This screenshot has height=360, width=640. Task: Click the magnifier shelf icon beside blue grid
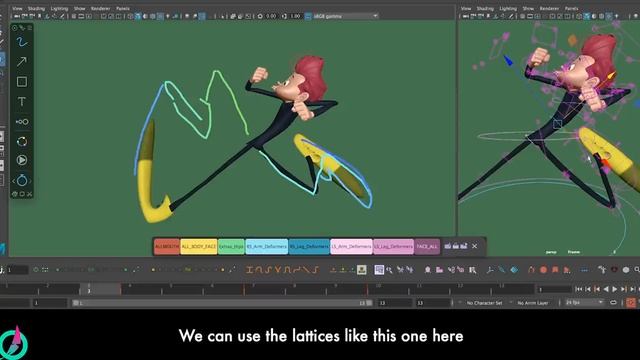(389, 270)
